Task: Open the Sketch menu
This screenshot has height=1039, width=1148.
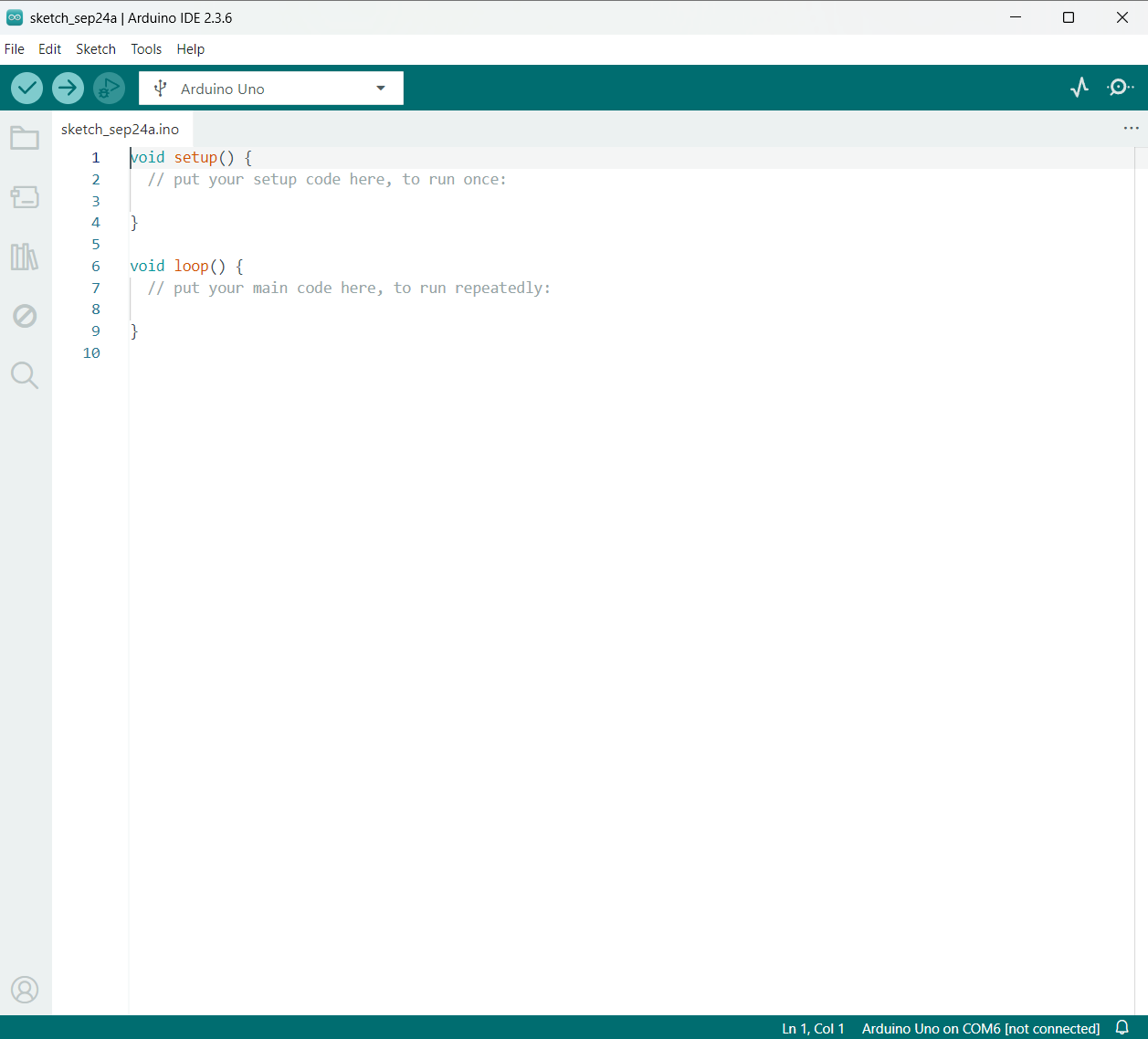Action: pyautogui.click(x=96, y=49)
